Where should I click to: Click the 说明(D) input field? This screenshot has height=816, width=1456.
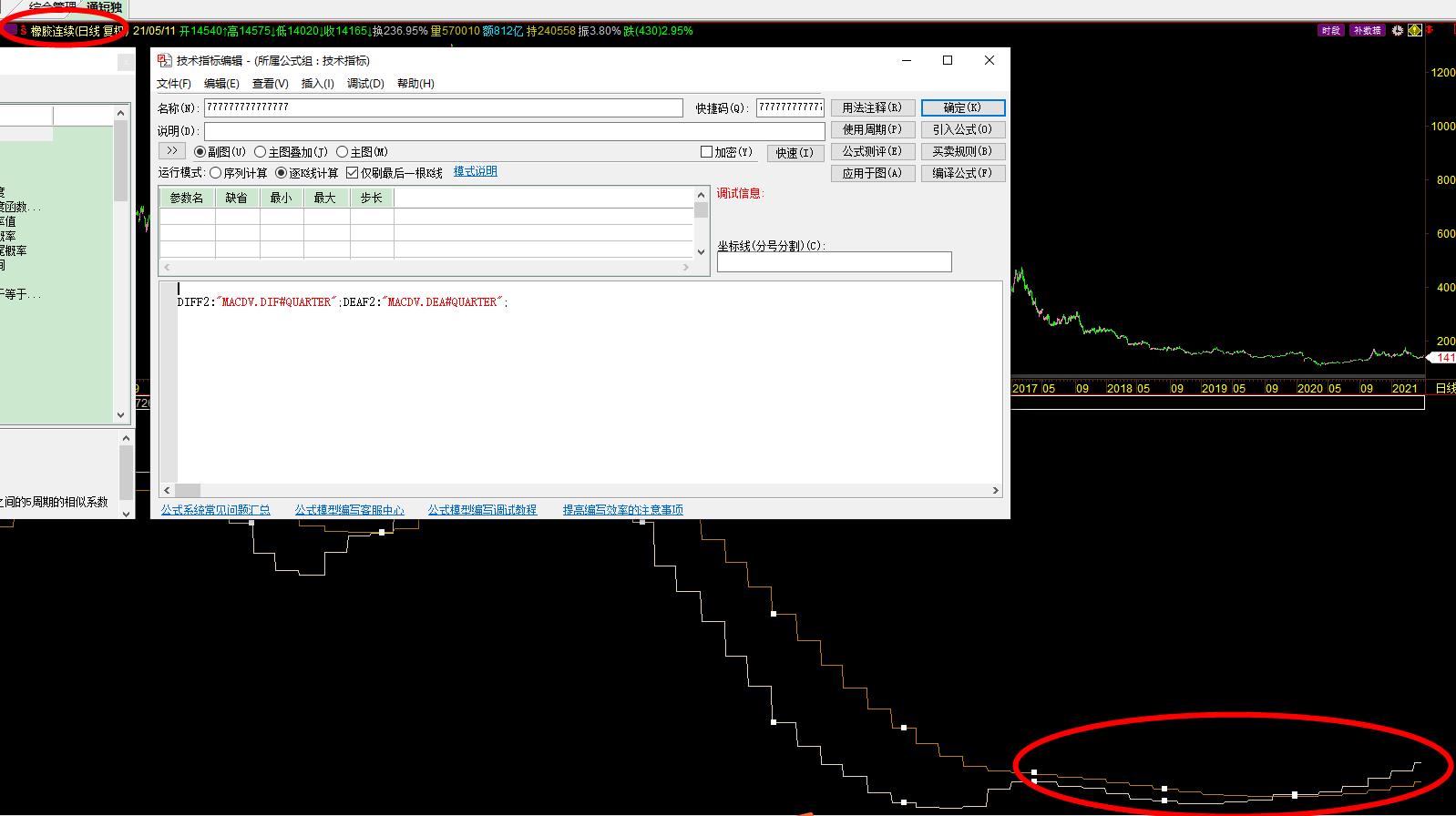[x=514, y=131]
